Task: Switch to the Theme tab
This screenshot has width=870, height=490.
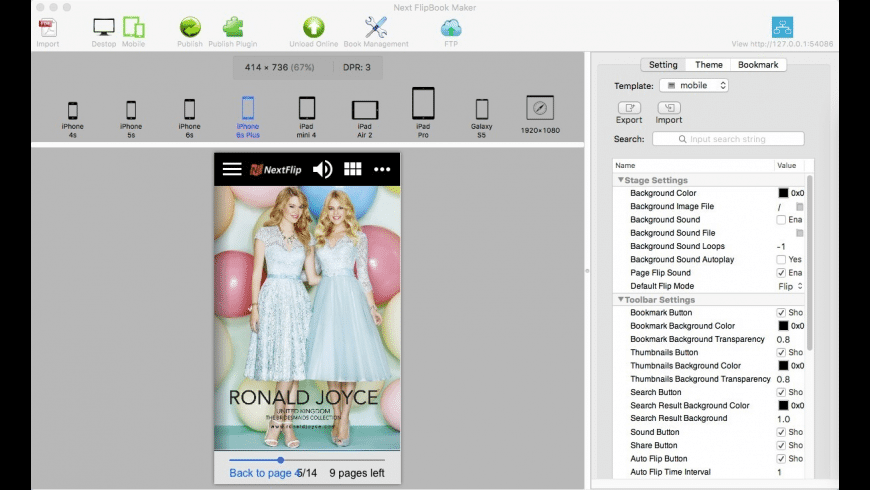Action: [709, 65]
